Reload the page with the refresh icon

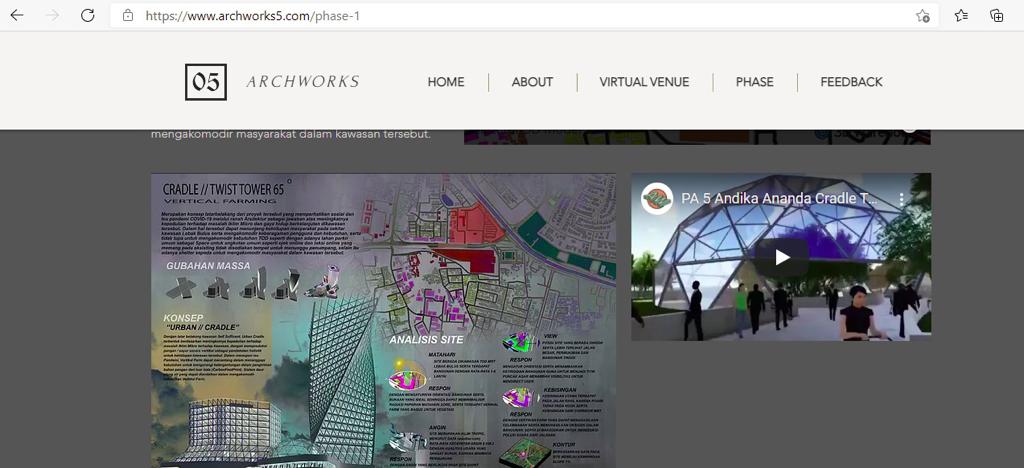[x=87, y=16]
